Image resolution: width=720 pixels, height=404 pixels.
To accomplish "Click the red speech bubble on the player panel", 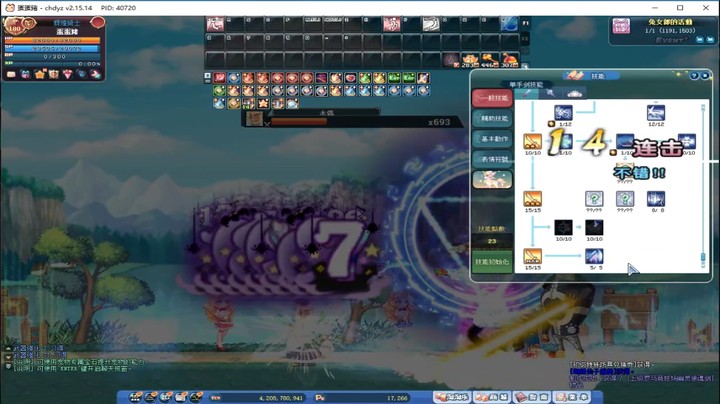I will pos(97,22).
